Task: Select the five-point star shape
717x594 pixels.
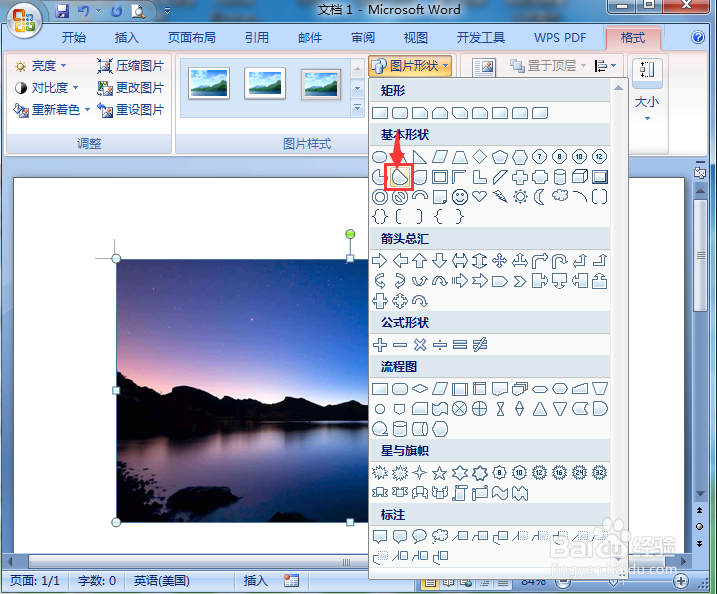Action: click(x=439, y=473)
